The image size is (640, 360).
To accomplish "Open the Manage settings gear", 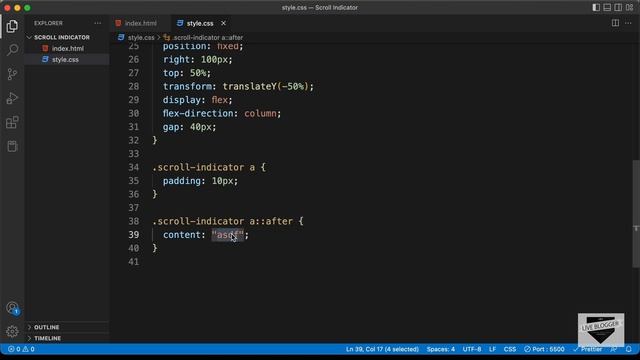I will tap(12, 331).
